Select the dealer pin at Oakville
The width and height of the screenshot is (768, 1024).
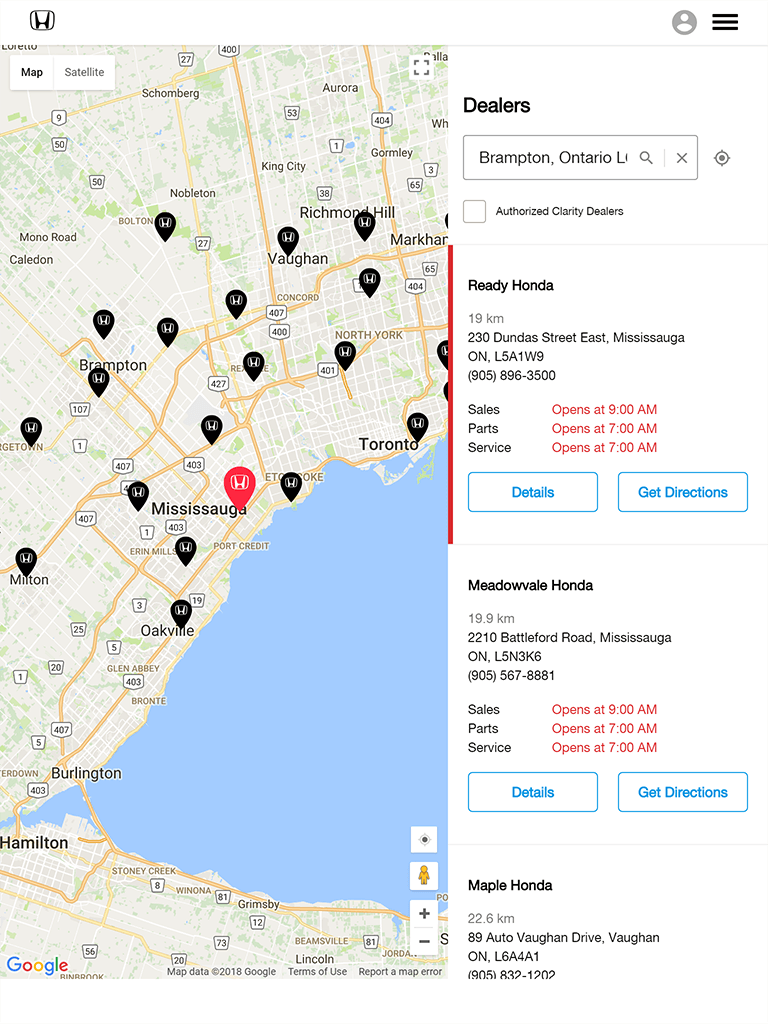182,615
